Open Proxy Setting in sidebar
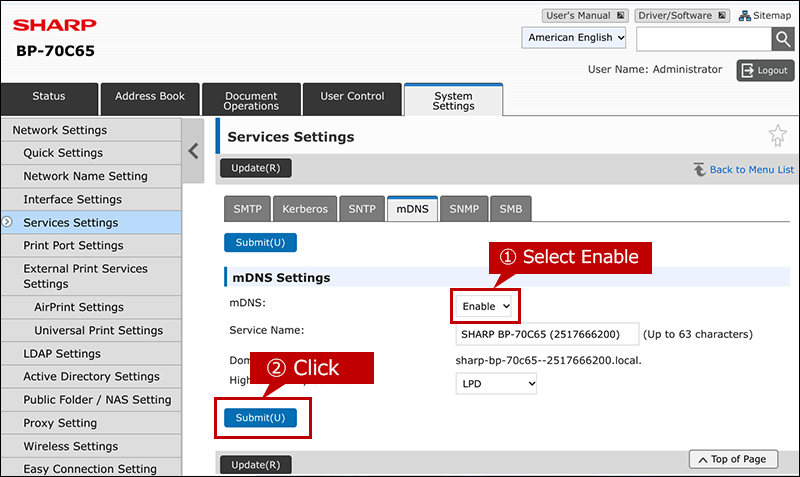The width and height of the screenshot is (800, 477). click(x=91, y=423)
